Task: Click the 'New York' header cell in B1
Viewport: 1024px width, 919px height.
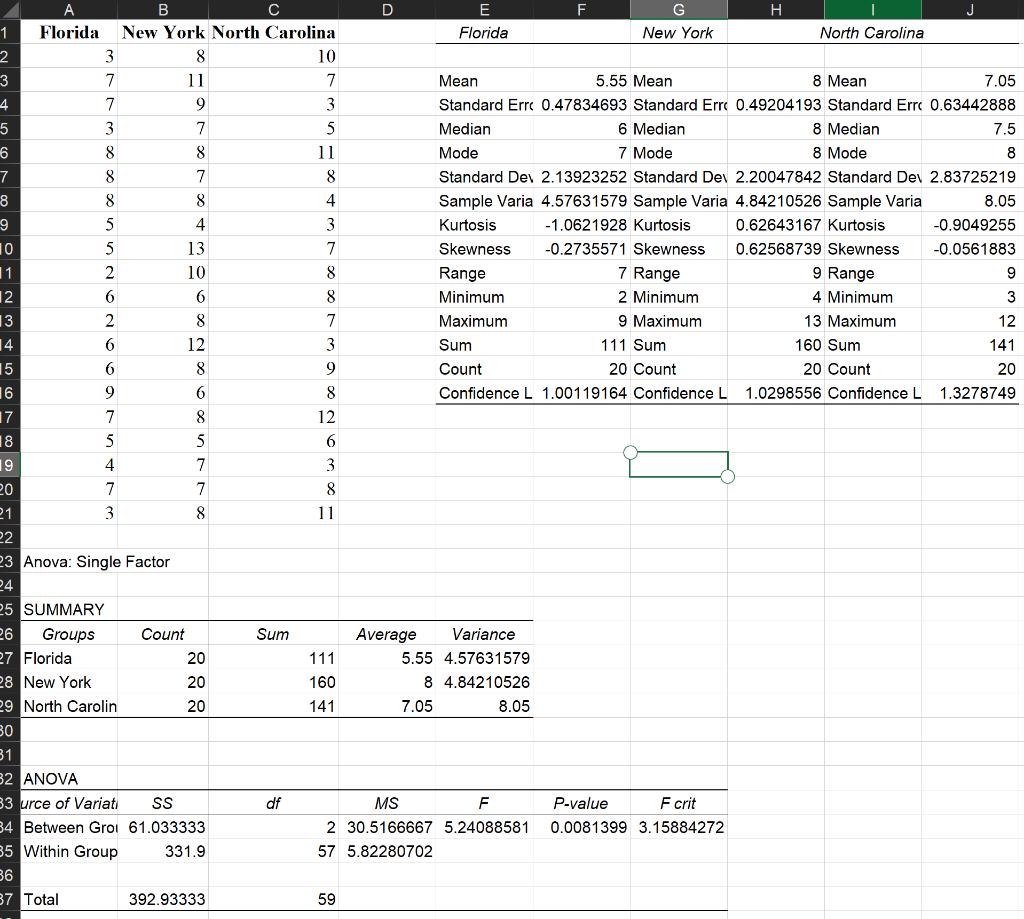Action: [163, 33]
